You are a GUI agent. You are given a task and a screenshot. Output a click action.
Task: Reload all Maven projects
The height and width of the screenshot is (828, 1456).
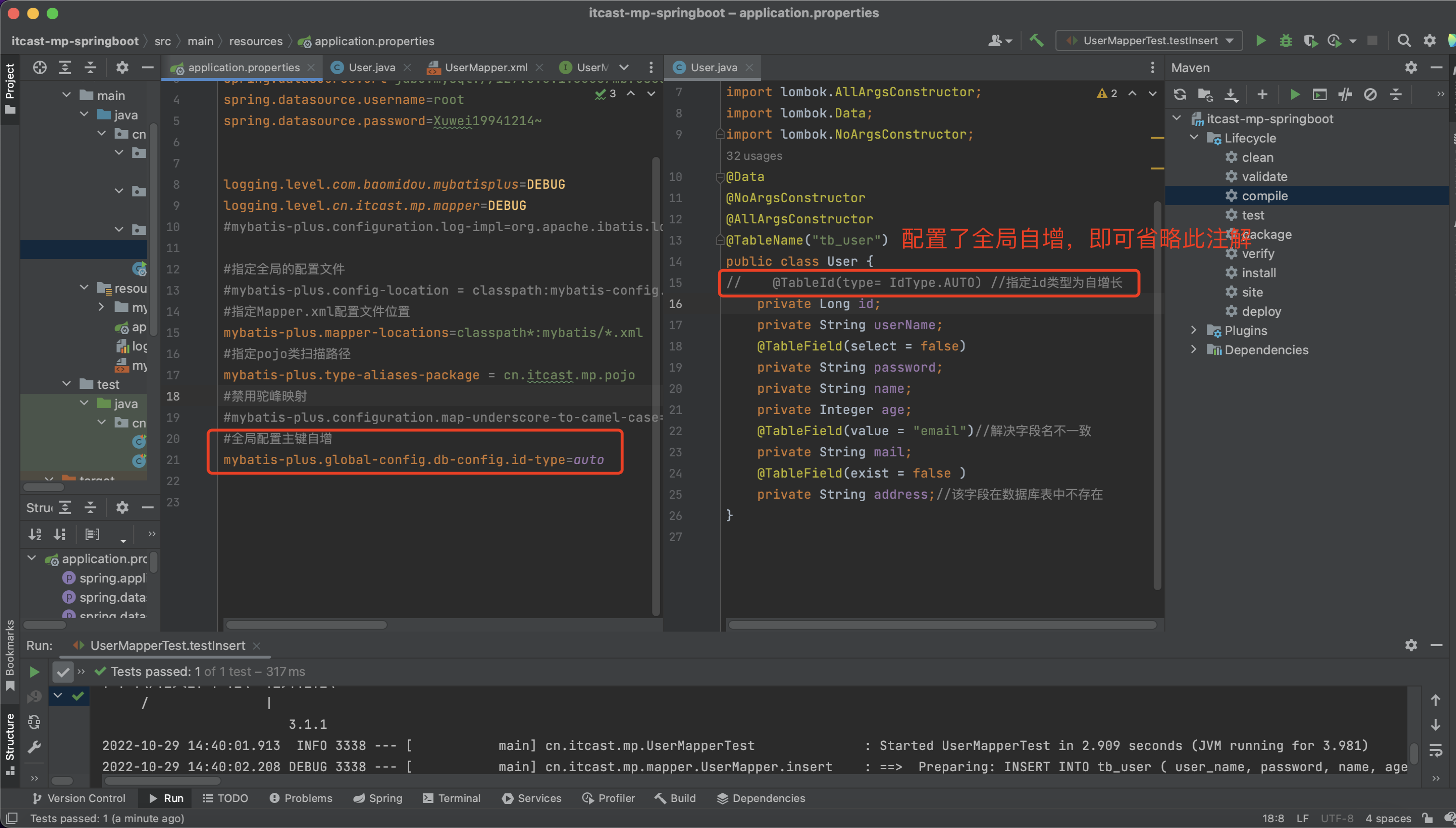1180,94
